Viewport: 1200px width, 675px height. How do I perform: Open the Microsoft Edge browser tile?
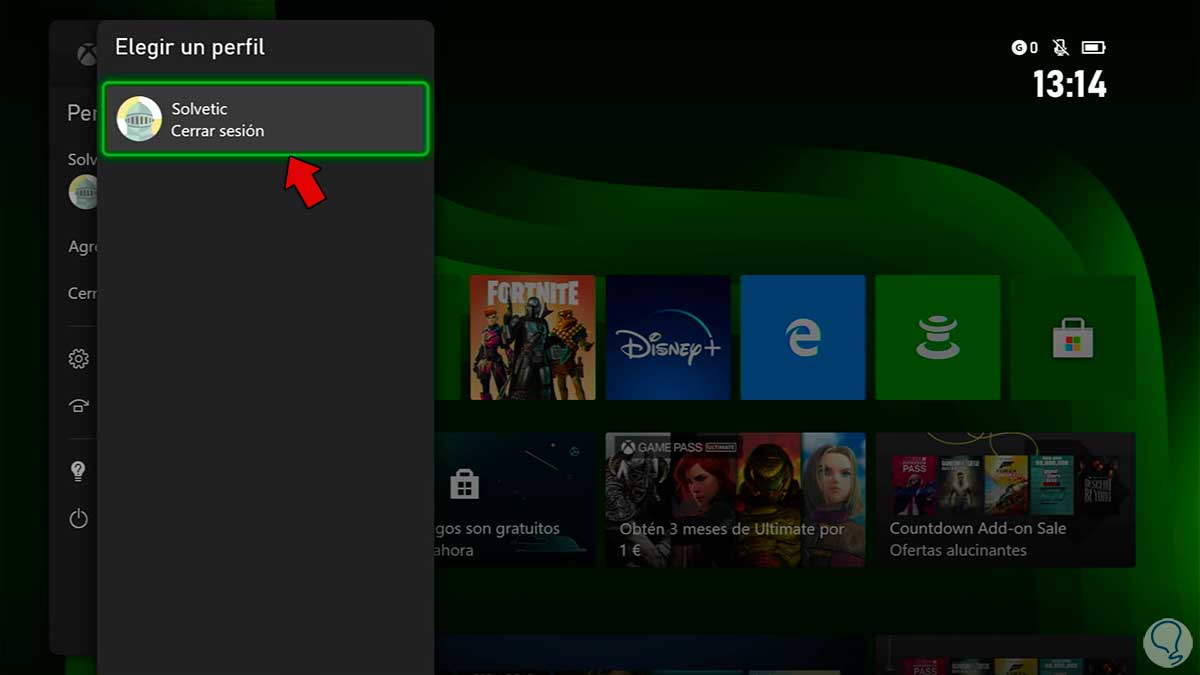tap(803, 338)
